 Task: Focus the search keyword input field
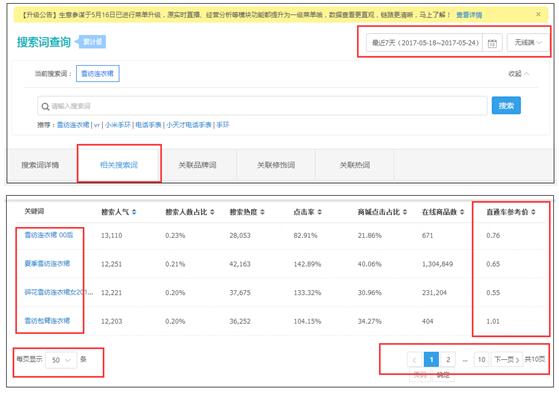point(262,106)
